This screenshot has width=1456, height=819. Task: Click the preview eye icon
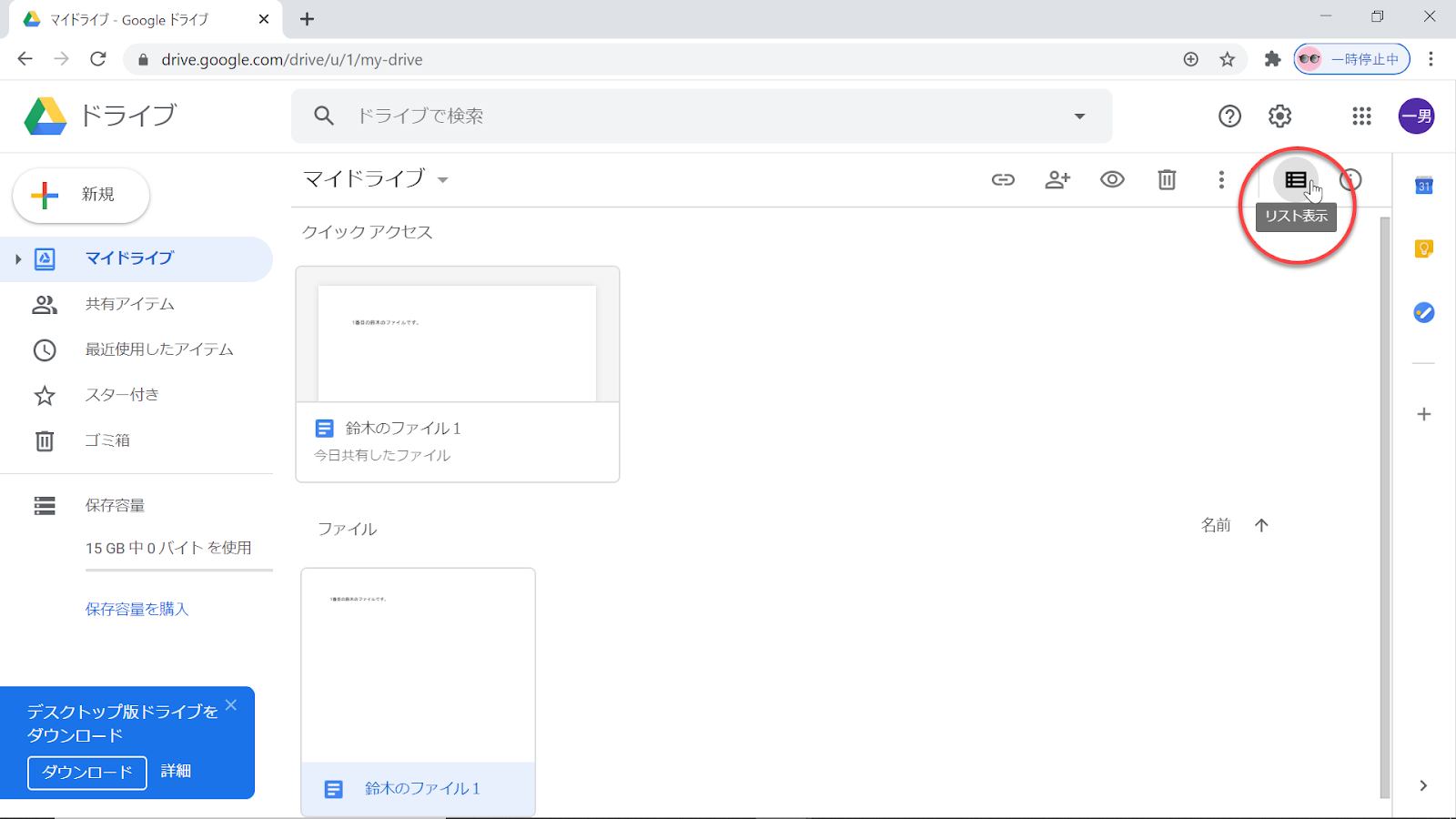coord(1112,179)
